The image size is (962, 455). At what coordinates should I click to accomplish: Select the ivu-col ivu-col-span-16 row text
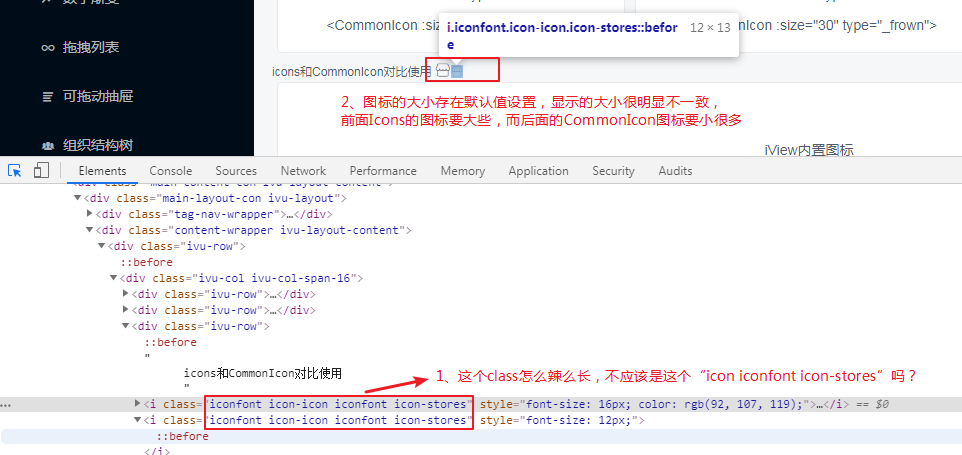(x=240, y=278)
